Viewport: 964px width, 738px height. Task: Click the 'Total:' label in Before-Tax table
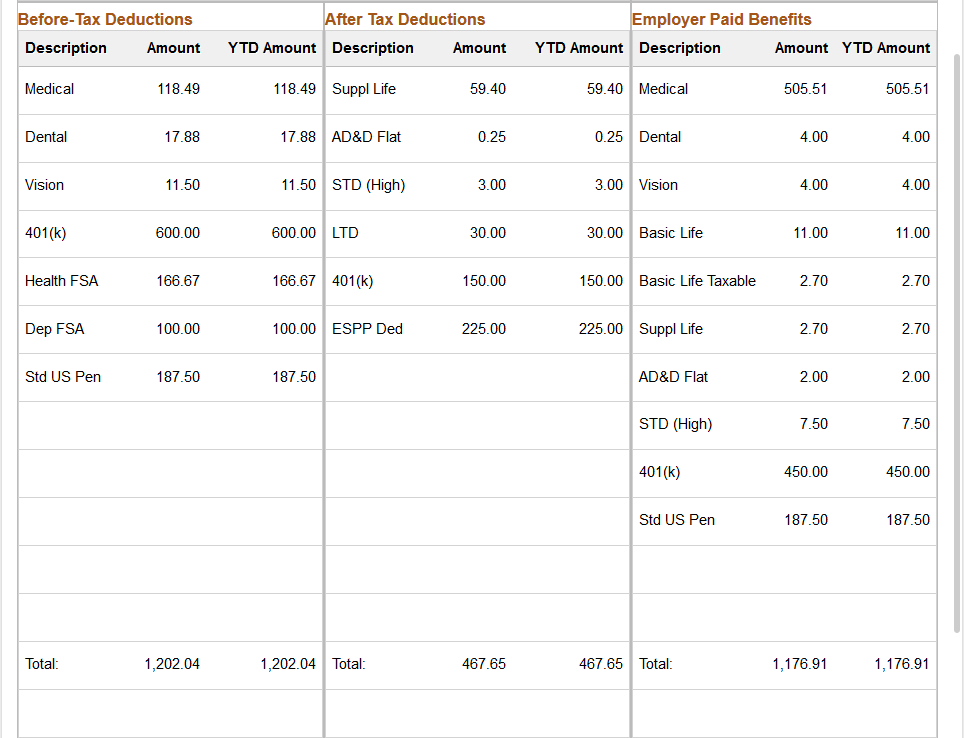click(x=42, y=664)
